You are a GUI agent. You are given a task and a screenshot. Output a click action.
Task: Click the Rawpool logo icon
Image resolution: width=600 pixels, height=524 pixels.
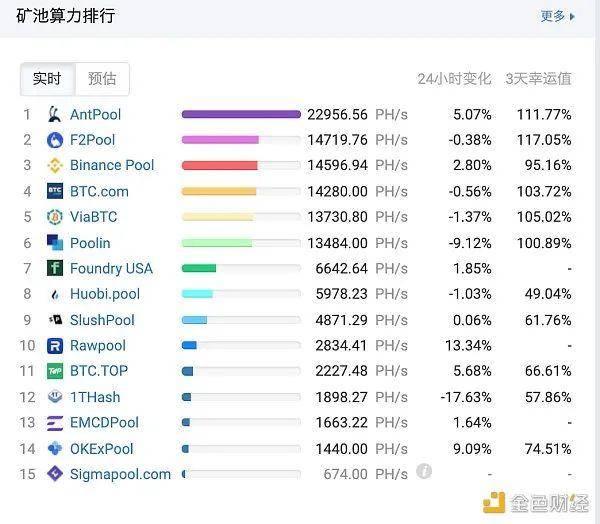(55, 346)
